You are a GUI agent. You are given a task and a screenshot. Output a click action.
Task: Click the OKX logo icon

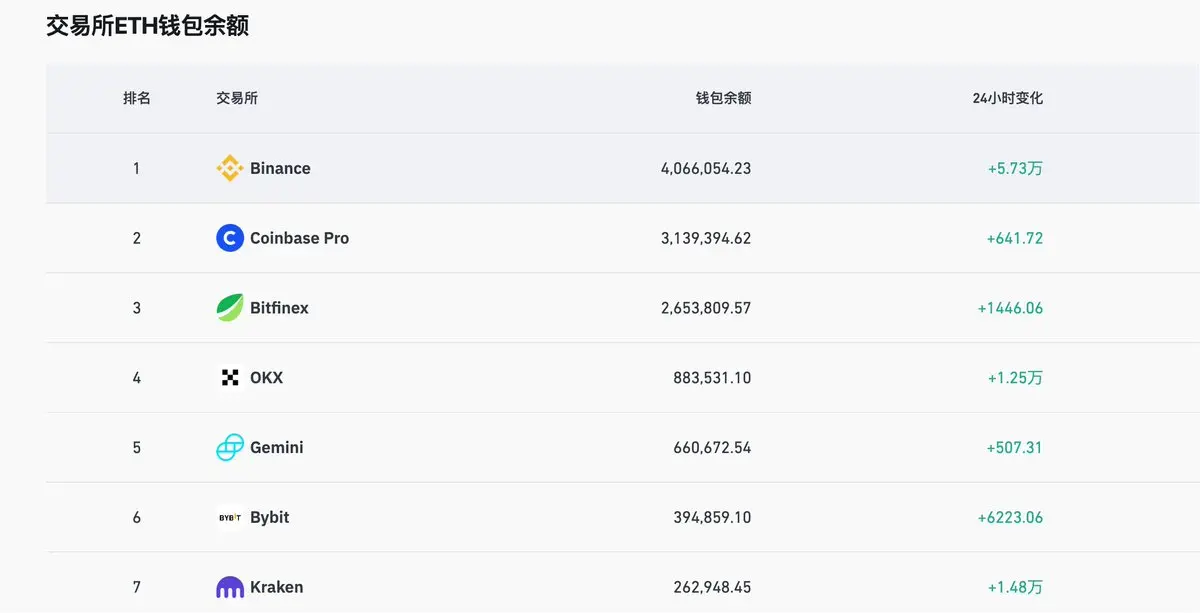tap(230, 378)
